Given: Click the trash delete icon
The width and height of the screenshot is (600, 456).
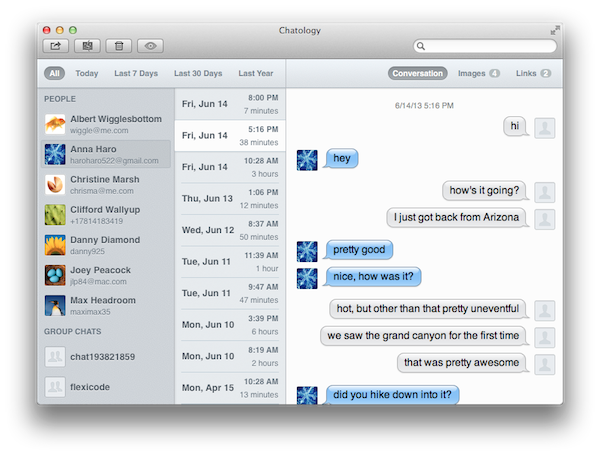Looking at the screenshot, I should [118, 46].
